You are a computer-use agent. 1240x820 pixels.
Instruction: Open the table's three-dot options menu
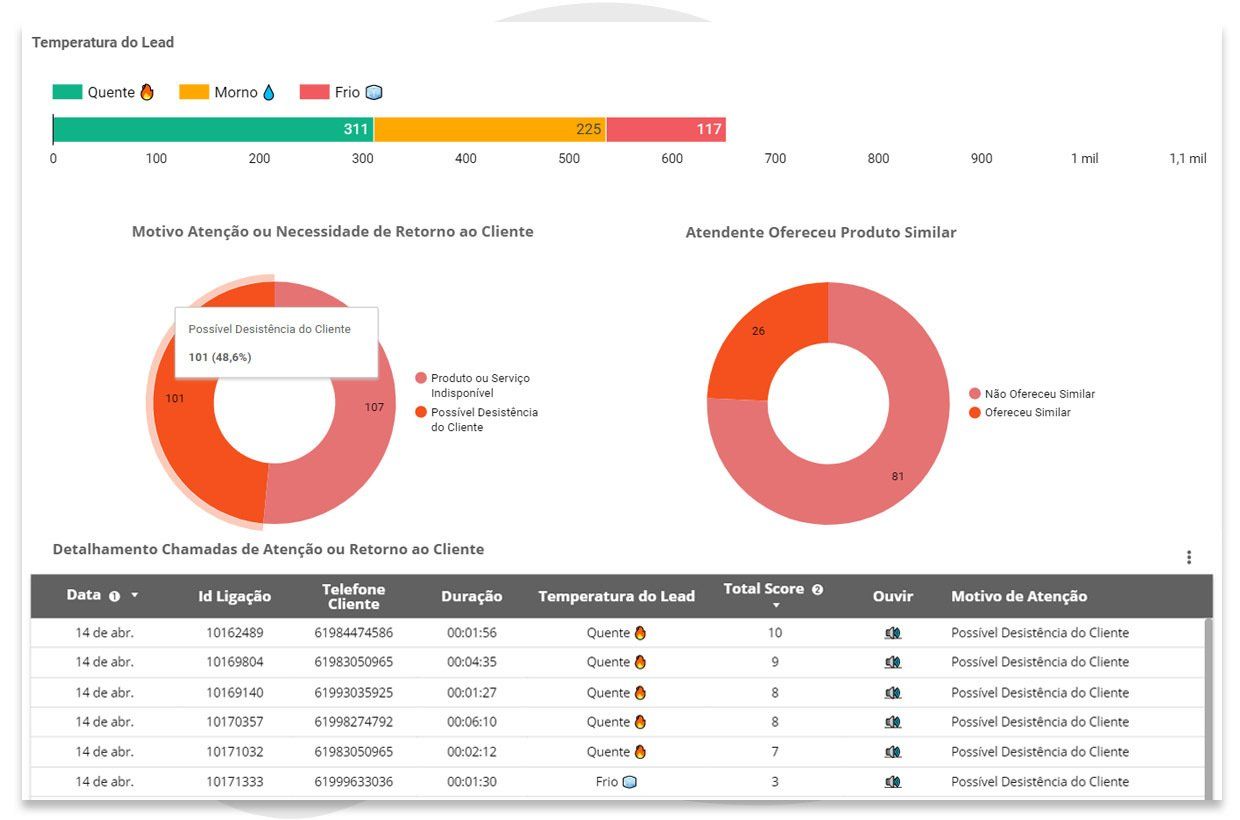coord(1188,557)
